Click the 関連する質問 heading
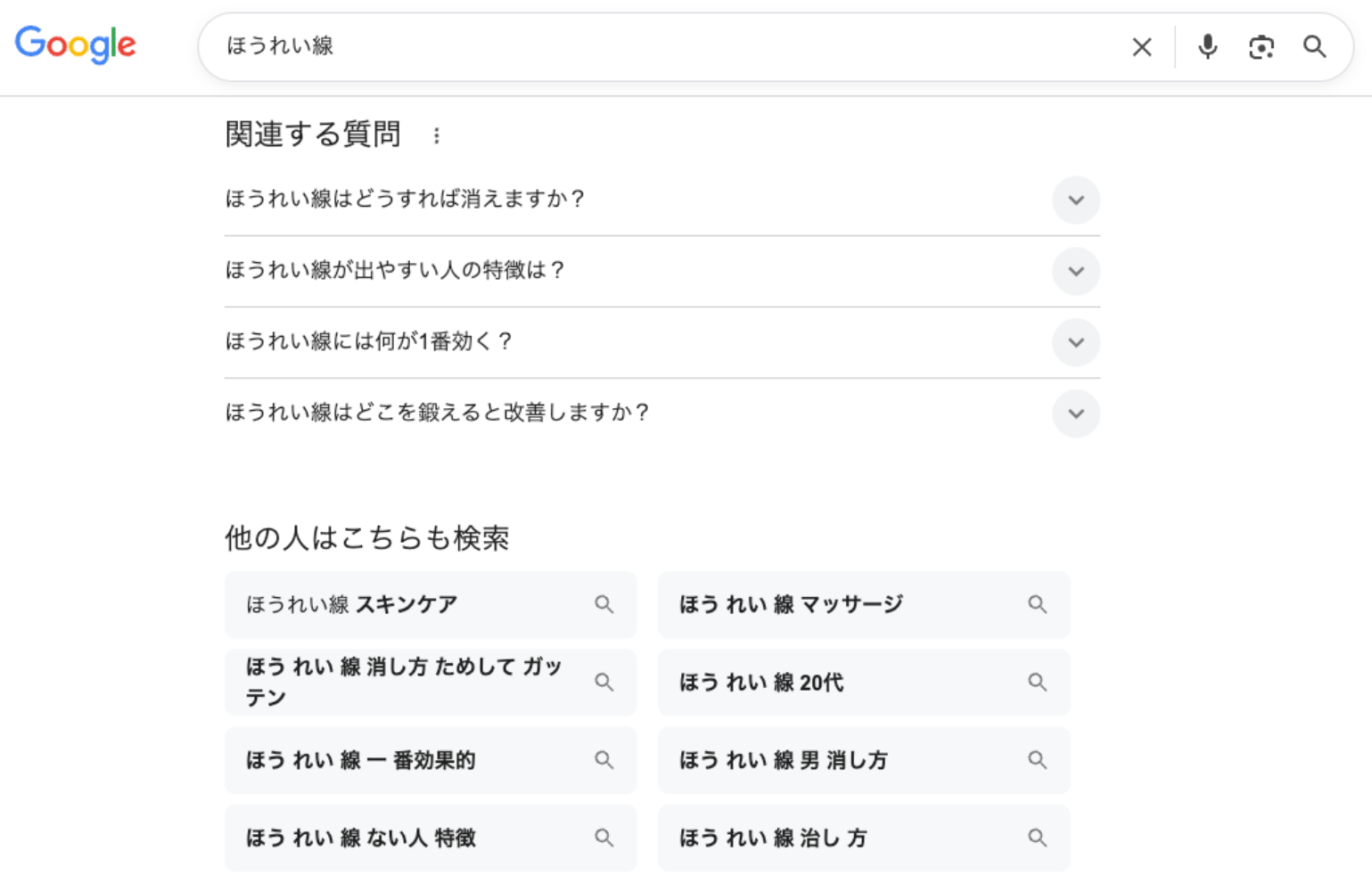Screen dimensions: 1372x892 pyautogui.click(x=313, y=135)
